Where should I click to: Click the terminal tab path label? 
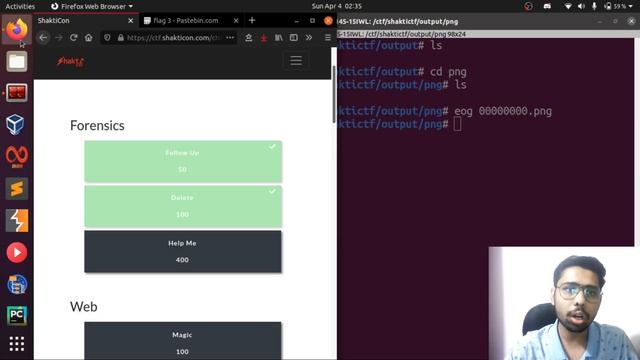[x=402, y=34]
